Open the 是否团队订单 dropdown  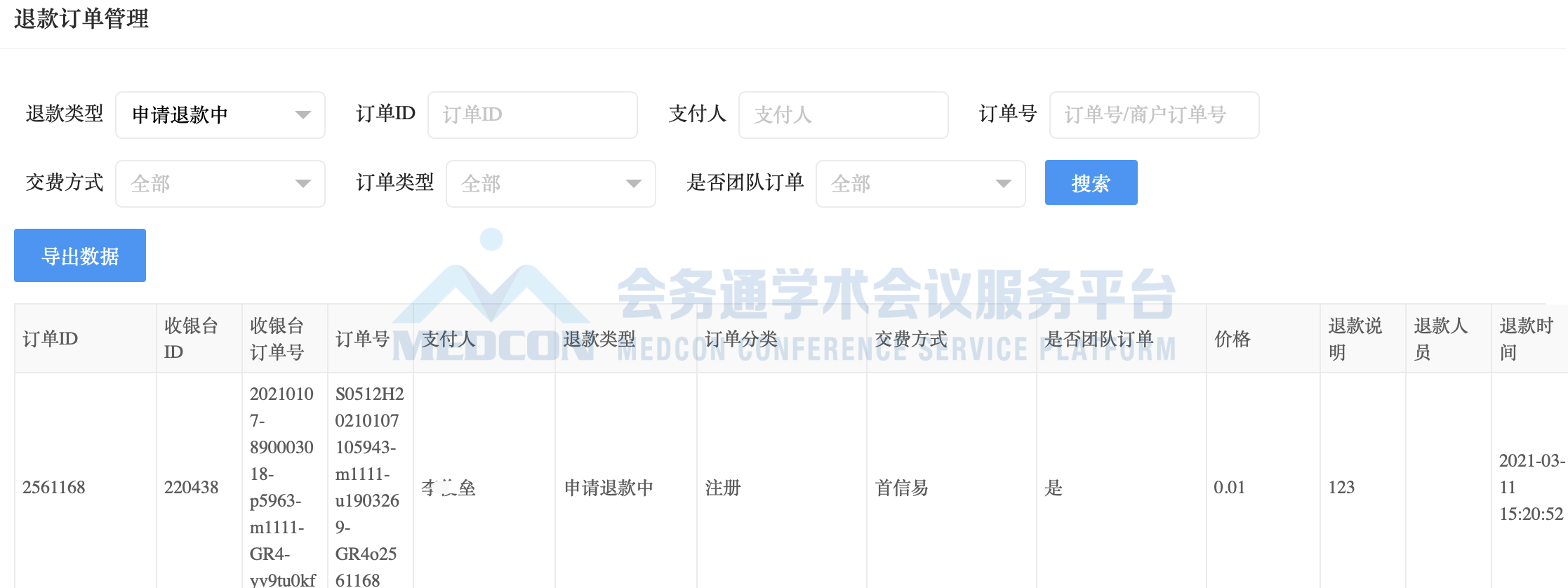coord(919,184)
